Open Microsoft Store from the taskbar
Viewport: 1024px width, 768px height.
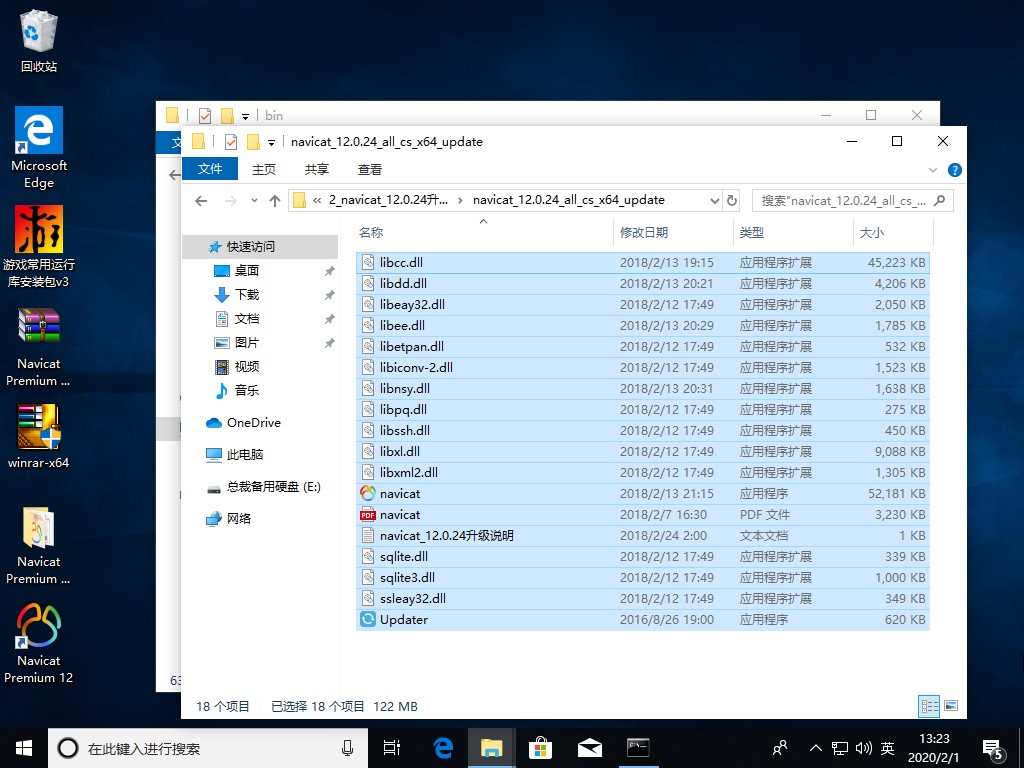pos(540,748)
